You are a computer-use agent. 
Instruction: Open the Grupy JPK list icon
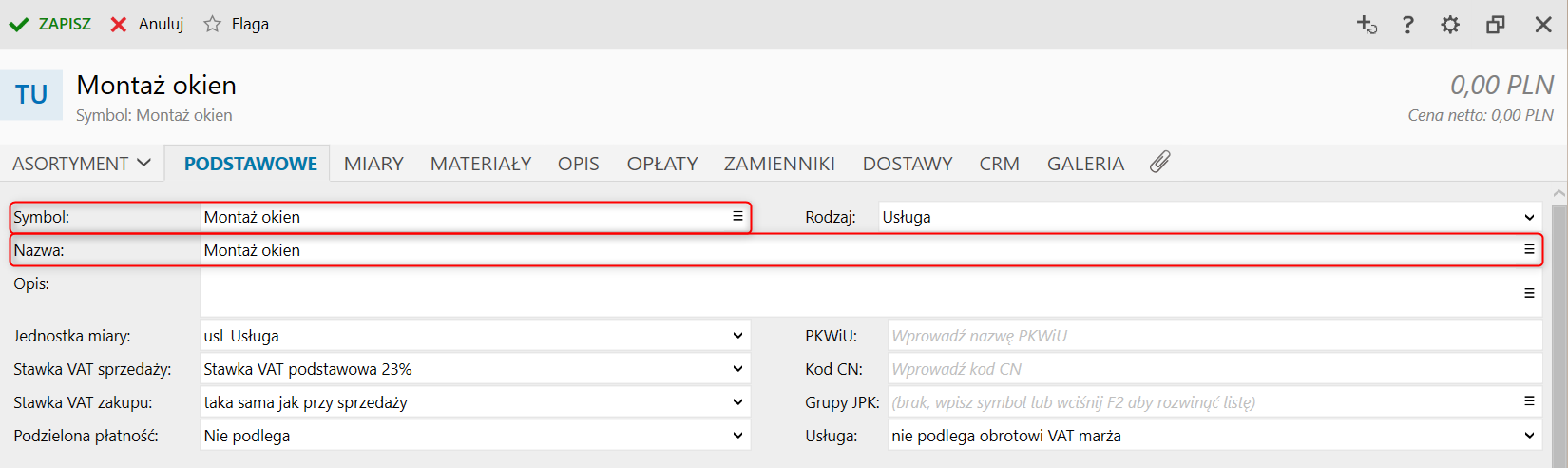(1529, 401)
